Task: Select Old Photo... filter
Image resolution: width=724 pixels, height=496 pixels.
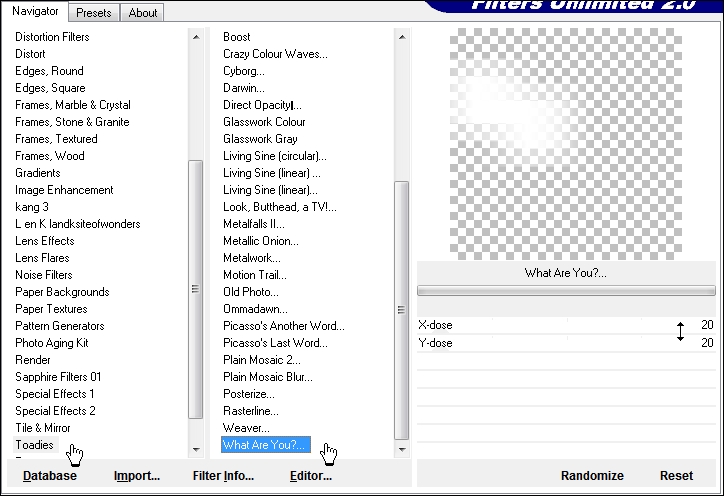Action: coord(251,292)
